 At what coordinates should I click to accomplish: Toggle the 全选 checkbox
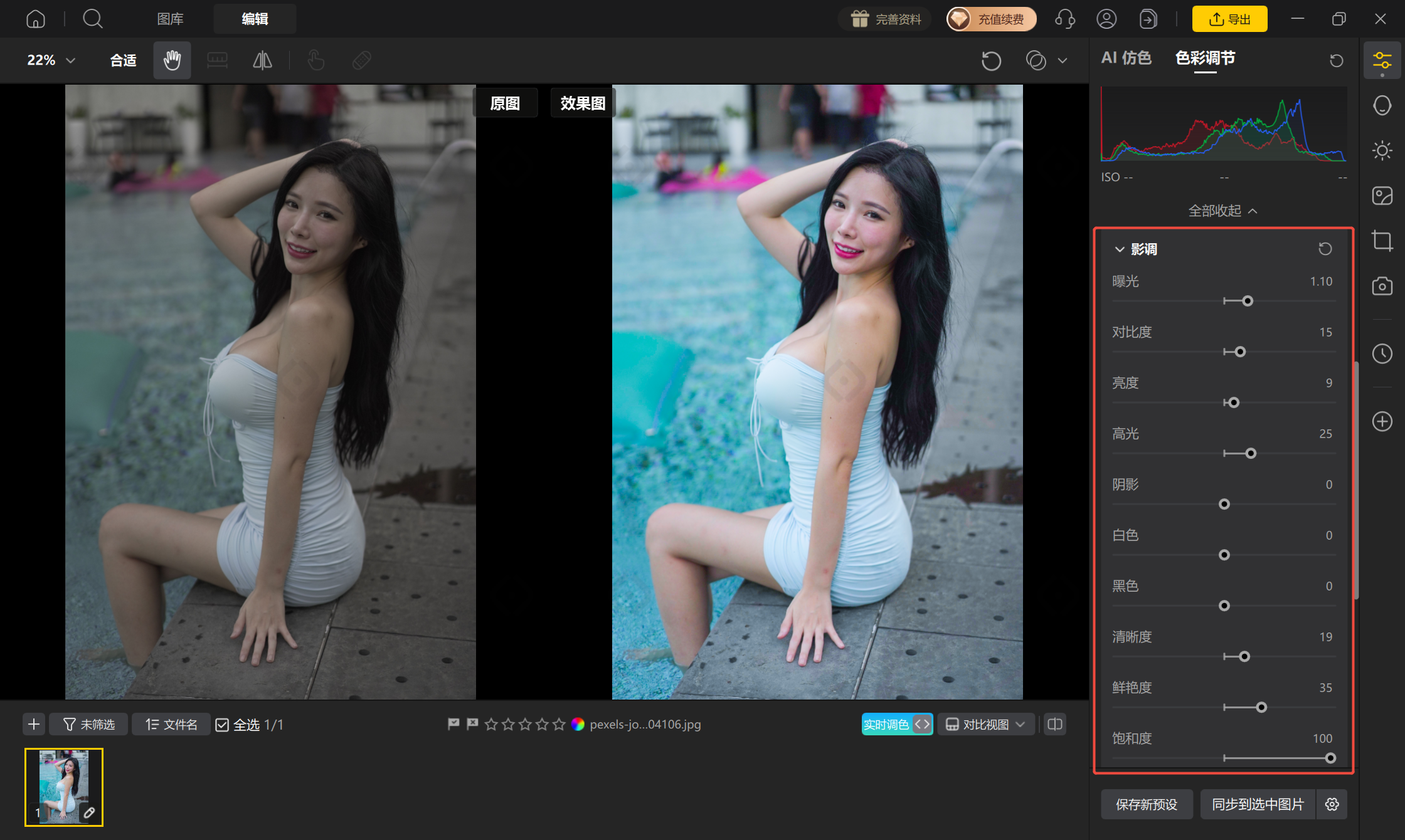click(222, 725)
